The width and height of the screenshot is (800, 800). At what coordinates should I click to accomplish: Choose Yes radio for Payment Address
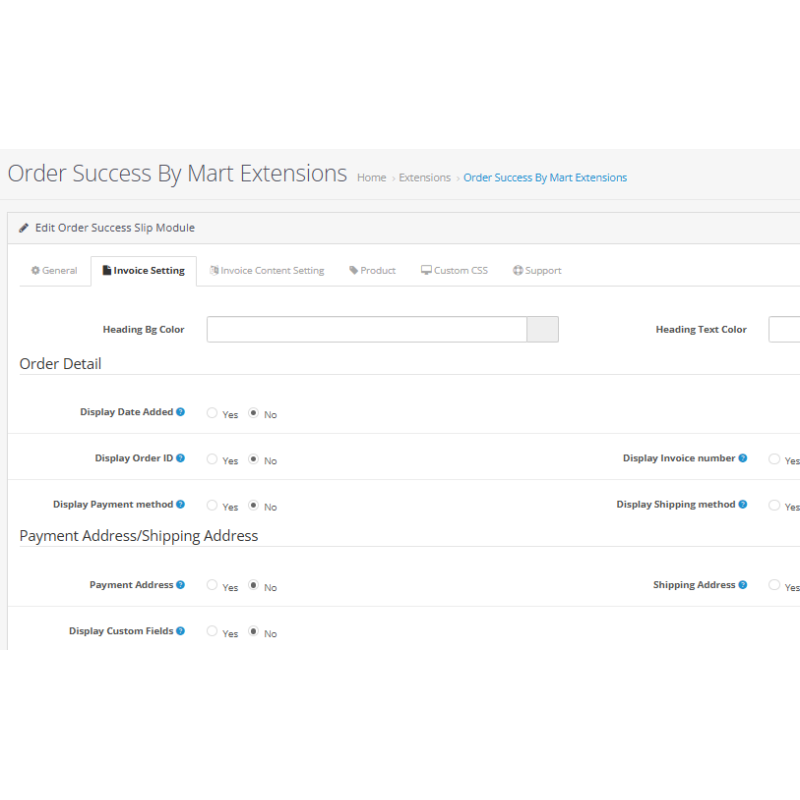212,585
